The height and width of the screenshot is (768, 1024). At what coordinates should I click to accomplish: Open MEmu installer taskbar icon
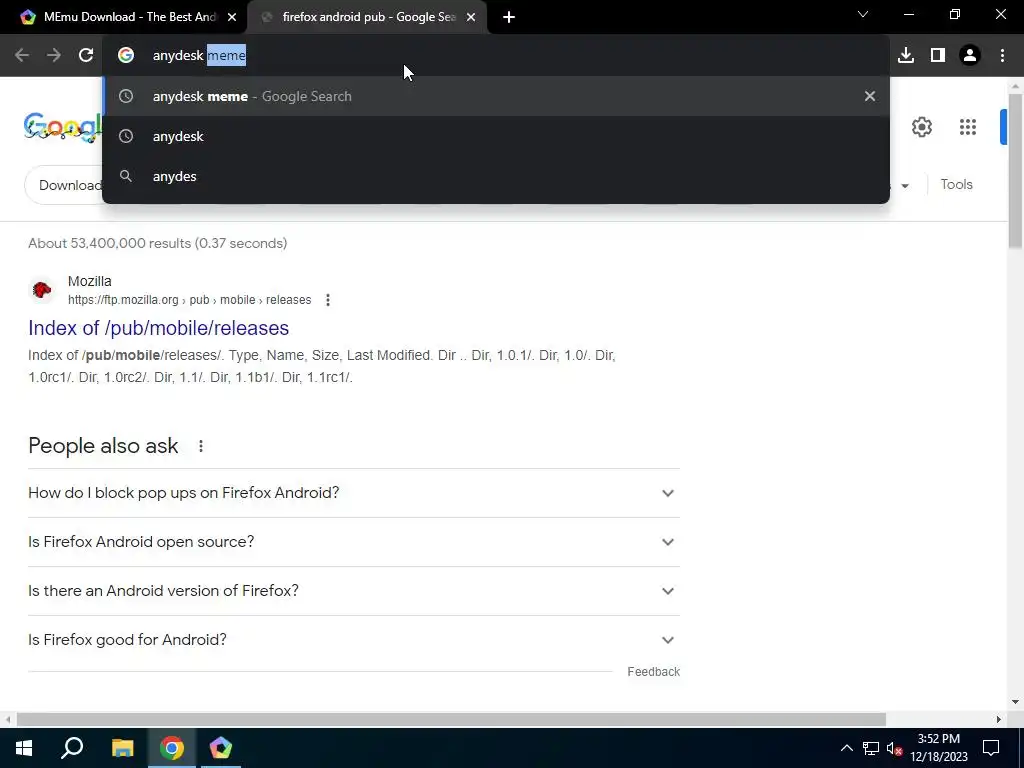(x=221, y=748)
